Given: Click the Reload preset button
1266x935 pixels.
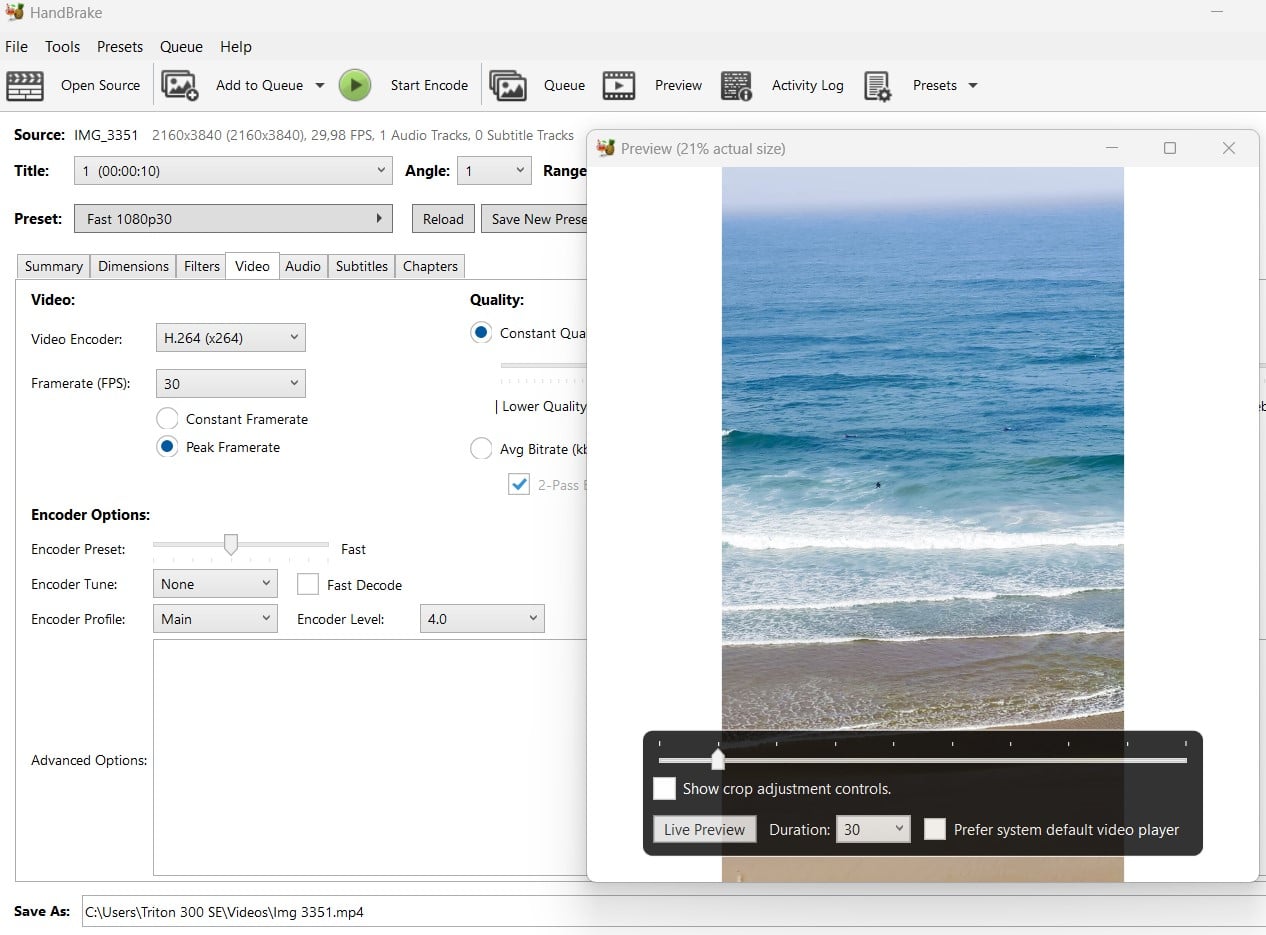Looking at the screenshot, I should tap(443, 219).
